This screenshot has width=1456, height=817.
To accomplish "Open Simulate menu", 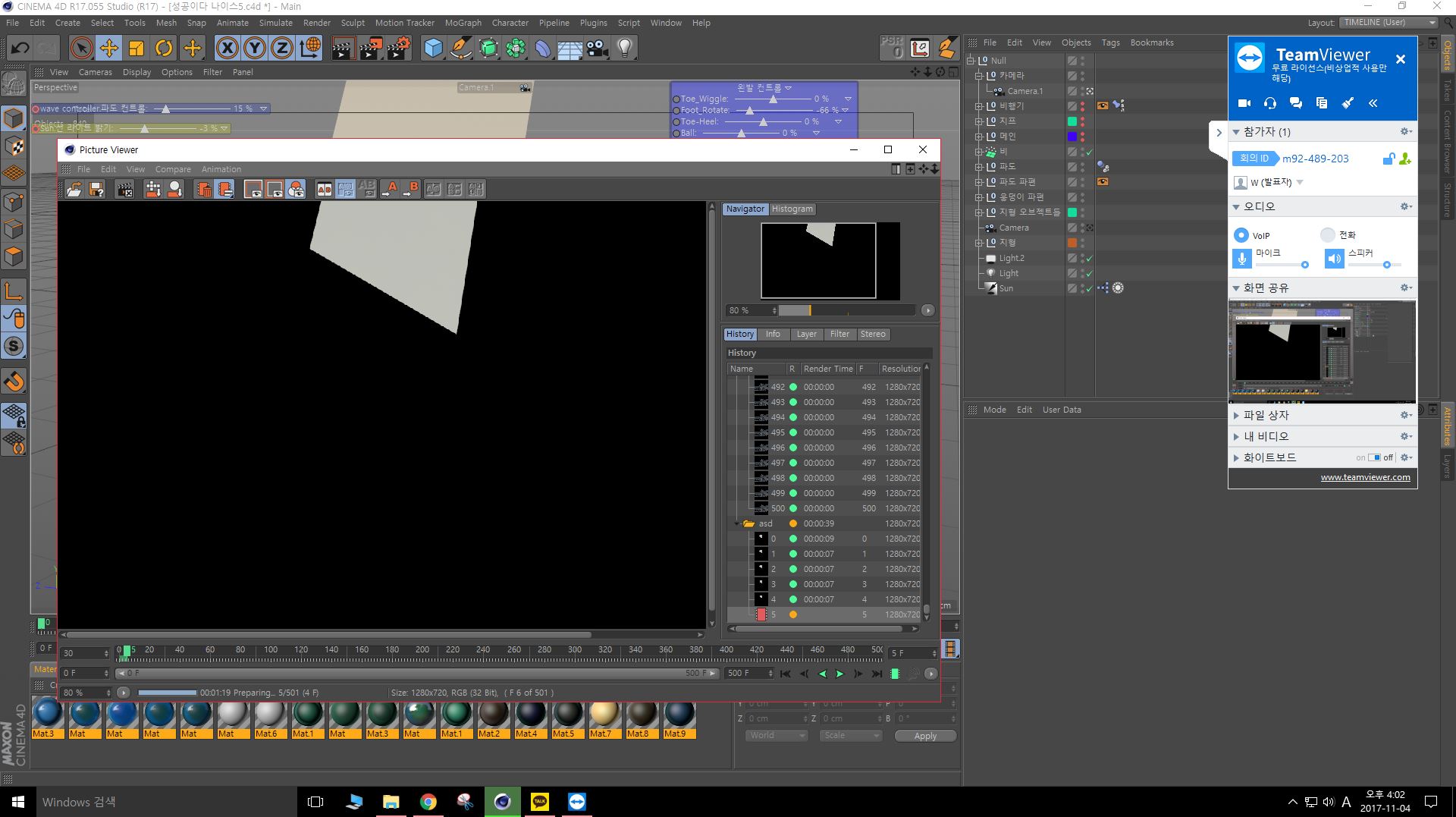I will click(x=275, y=23).
